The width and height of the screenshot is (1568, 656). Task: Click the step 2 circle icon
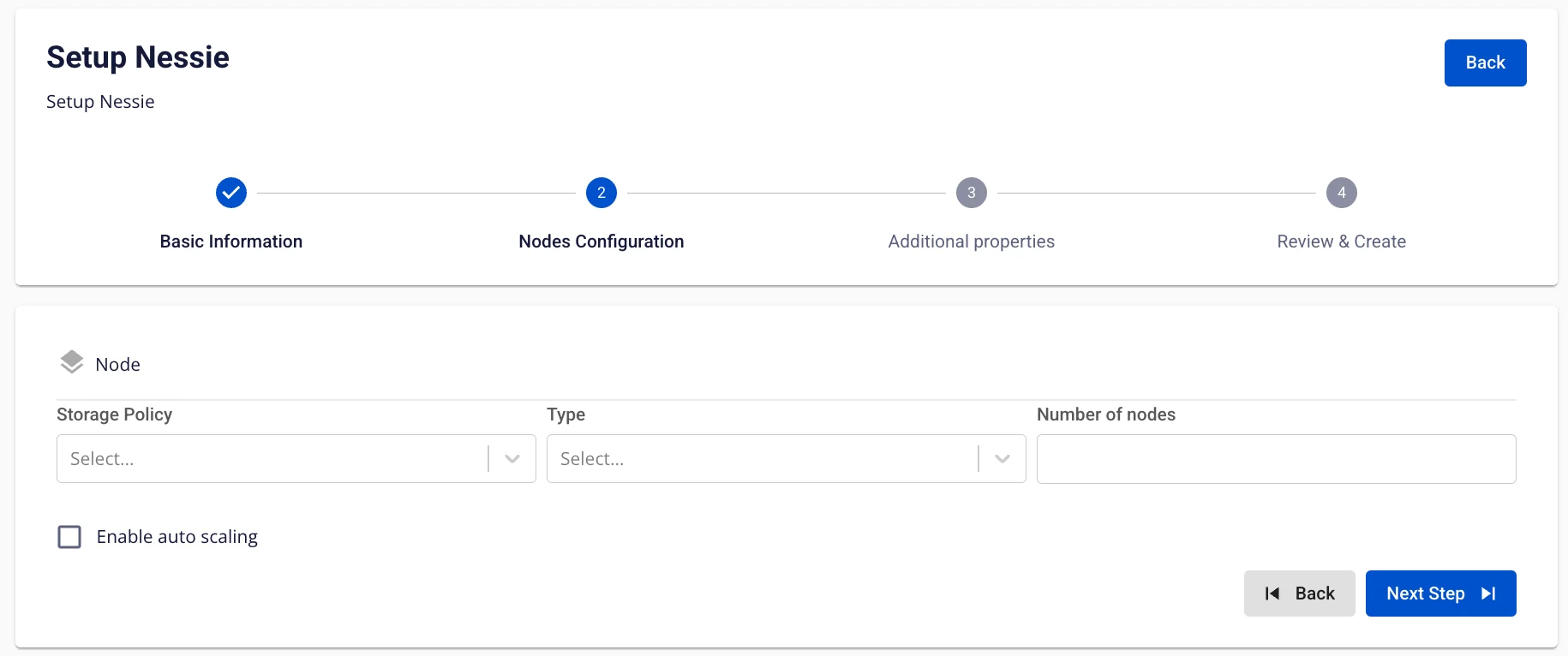tap(601, 193)
